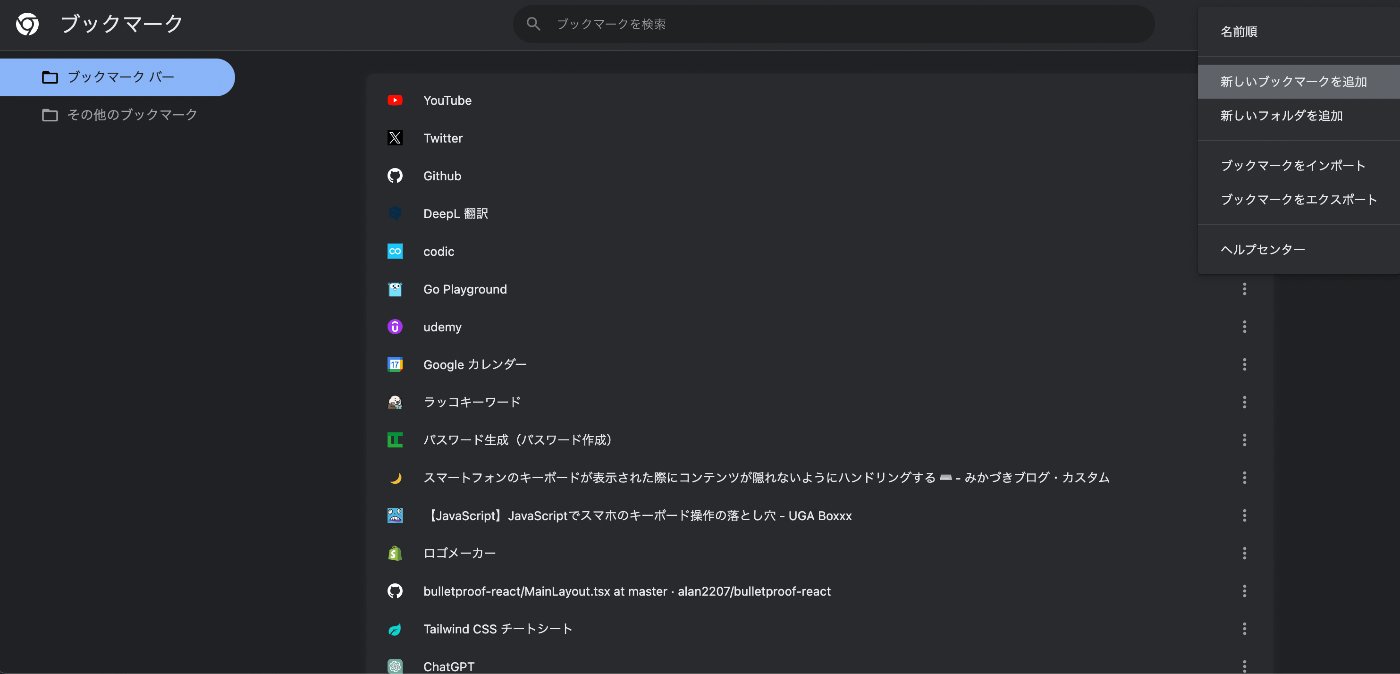Image resolution: width=1400 pixels, height=674 pixels.
Task: Click the ブックマーク page heading
Action: point(122,24)
